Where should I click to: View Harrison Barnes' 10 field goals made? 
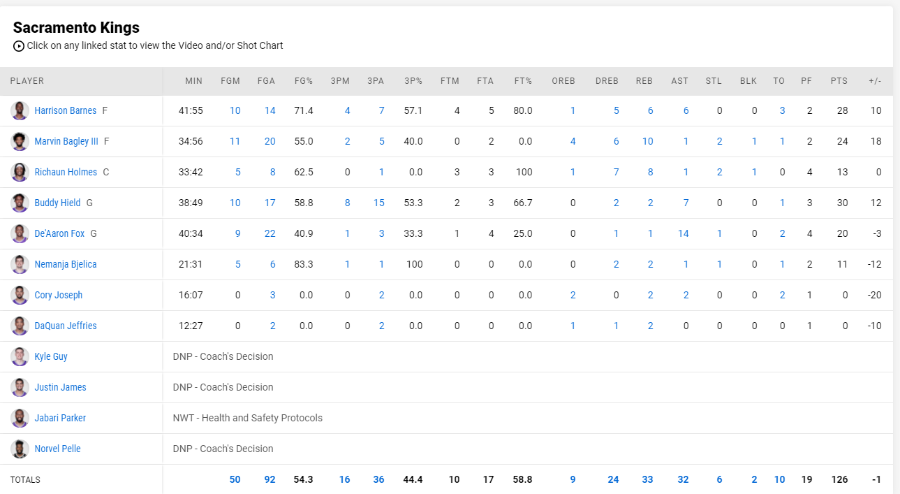point(235,111)
